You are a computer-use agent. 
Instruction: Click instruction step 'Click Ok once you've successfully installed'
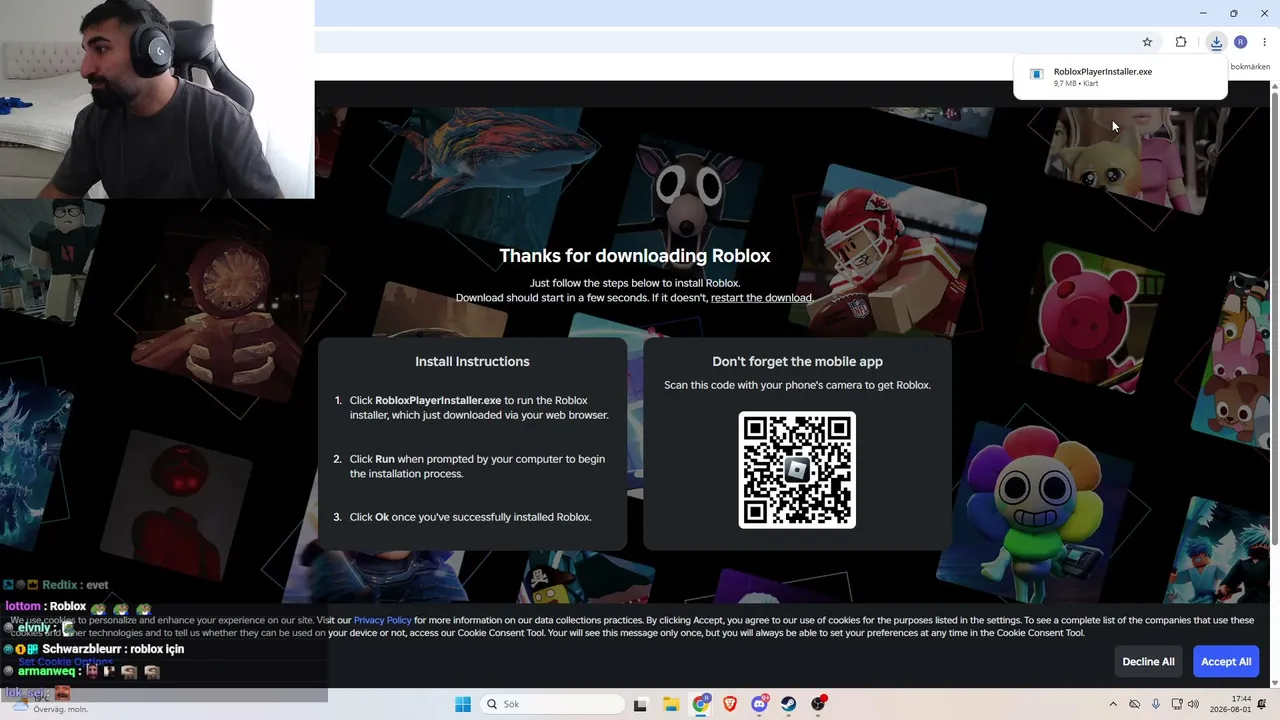pos(470,517)
